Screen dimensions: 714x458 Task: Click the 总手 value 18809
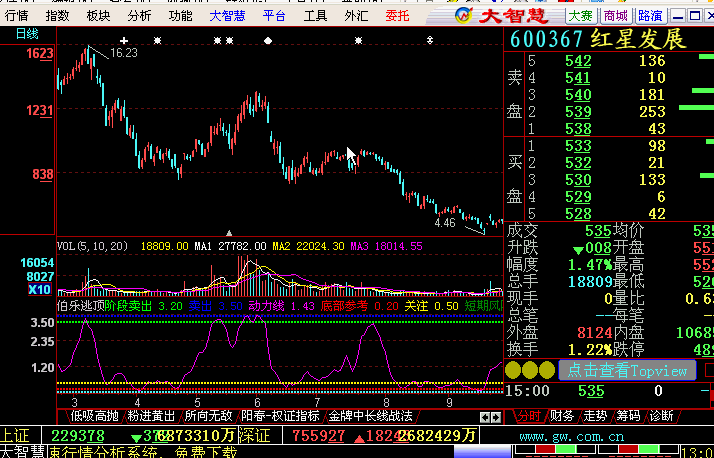[x=590, y=282]
